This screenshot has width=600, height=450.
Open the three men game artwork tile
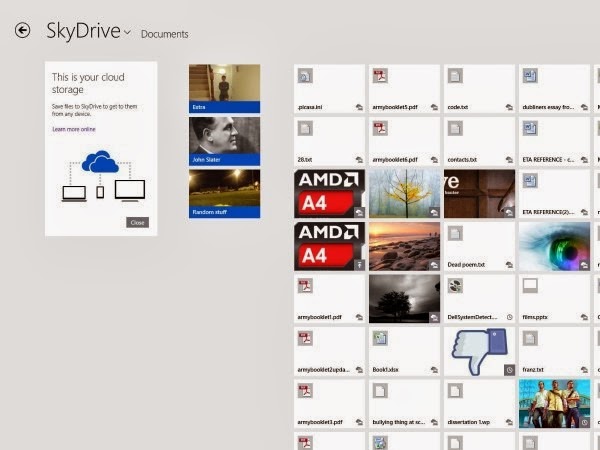554,403
